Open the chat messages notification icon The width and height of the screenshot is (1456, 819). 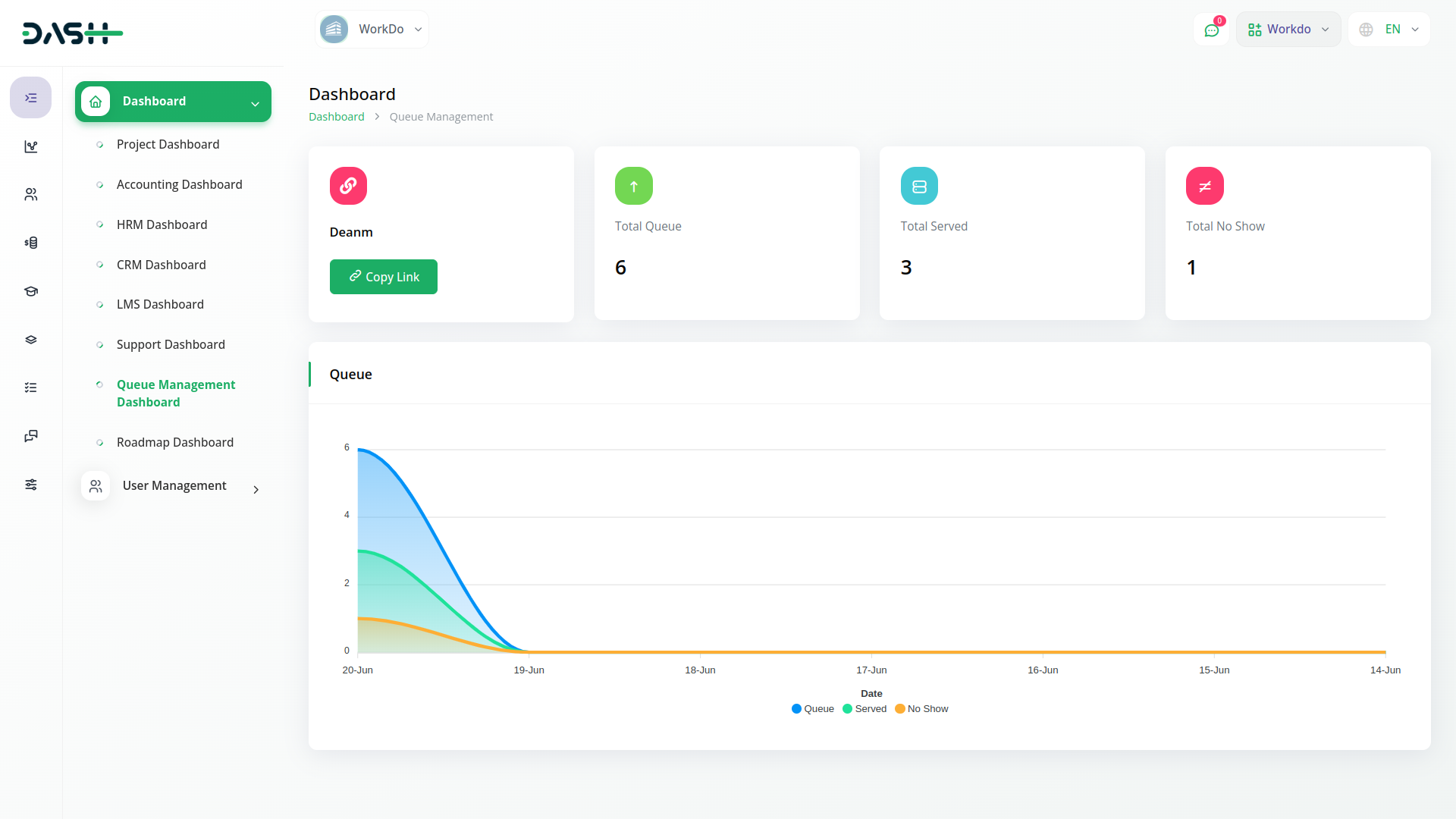pos(1211,30)
